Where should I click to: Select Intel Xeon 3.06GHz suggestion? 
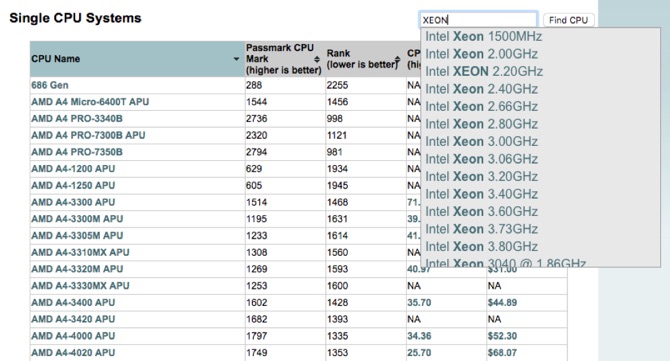pyautogui.click(x=540, y=159)
